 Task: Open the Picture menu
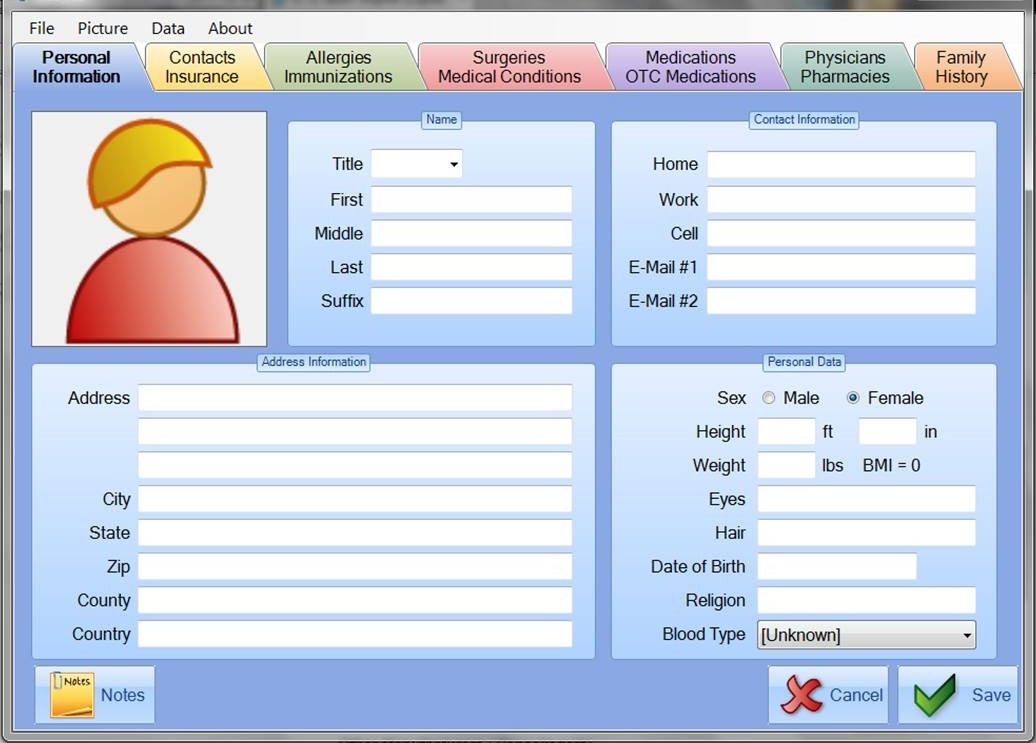(x=102, y=28)
